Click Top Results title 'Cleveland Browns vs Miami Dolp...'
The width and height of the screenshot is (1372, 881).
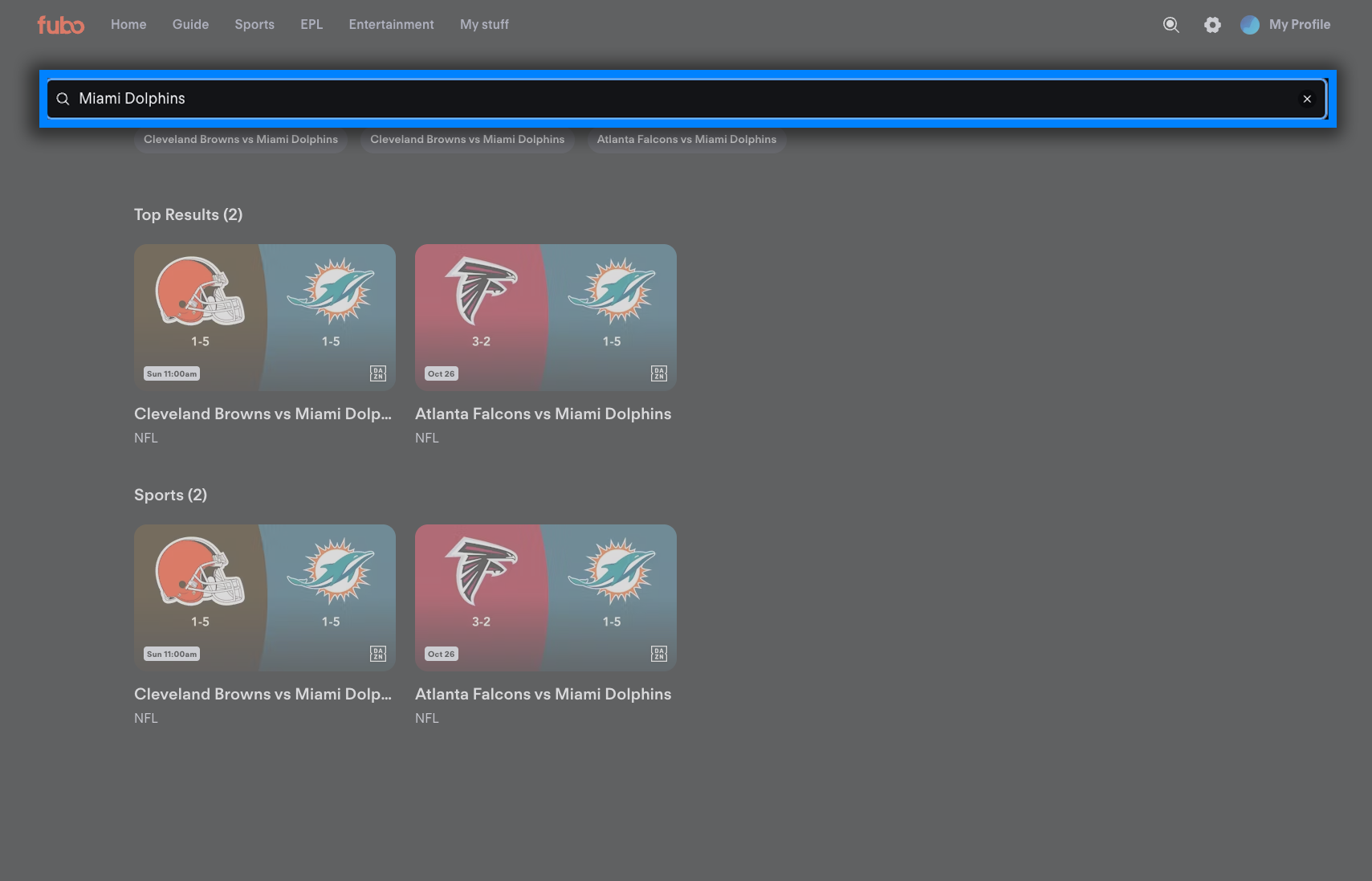click(263, 414)
